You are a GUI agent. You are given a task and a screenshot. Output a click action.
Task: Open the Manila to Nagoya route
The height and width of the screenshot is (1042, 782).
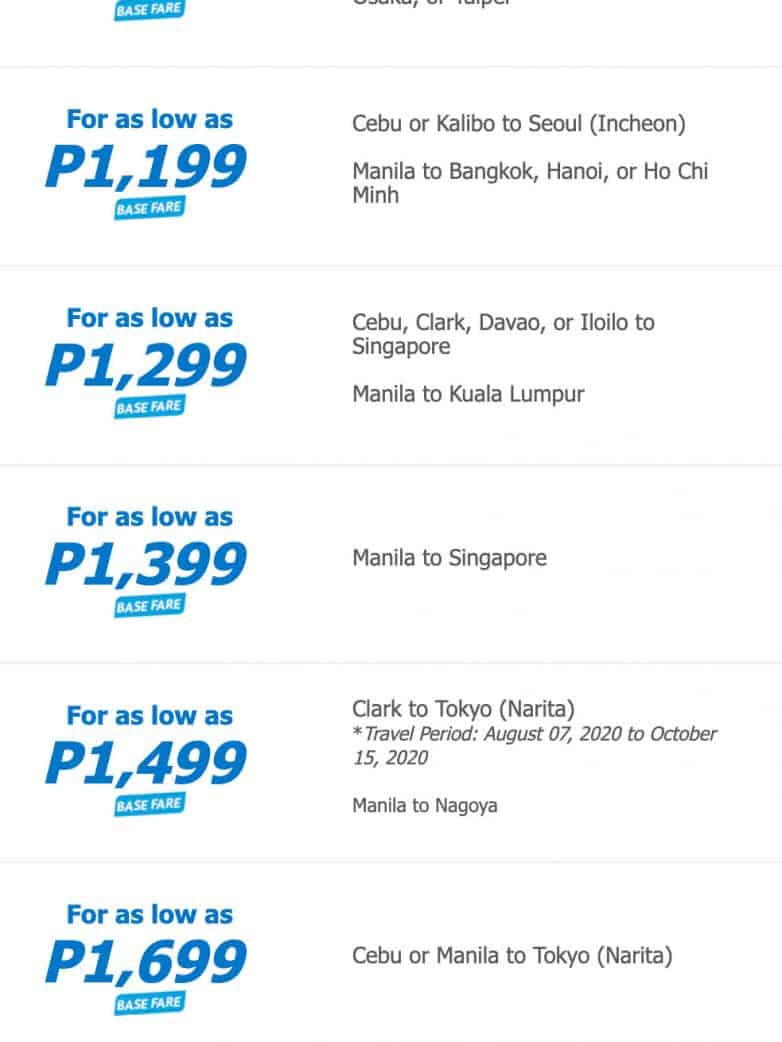pyautogui.click(x=424, y=805)
